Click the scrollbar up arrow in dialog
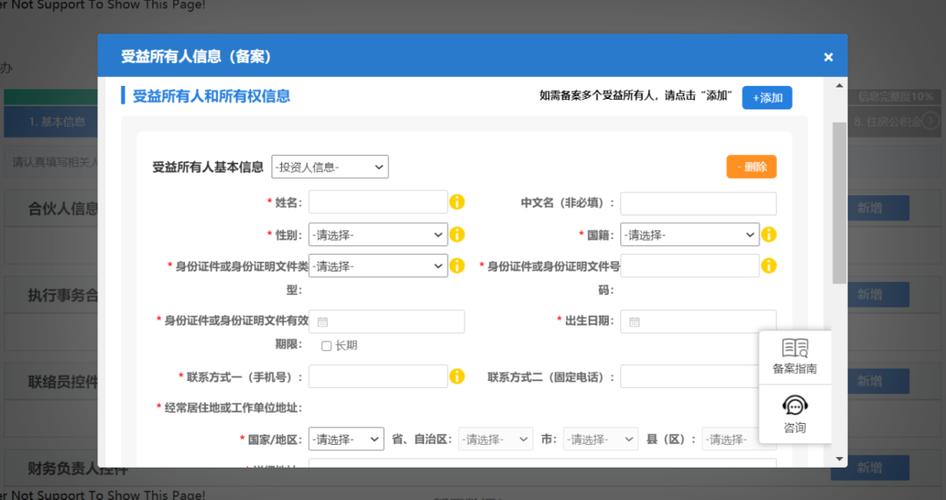This screenshot has height=500, width=946. click(839, 86)
